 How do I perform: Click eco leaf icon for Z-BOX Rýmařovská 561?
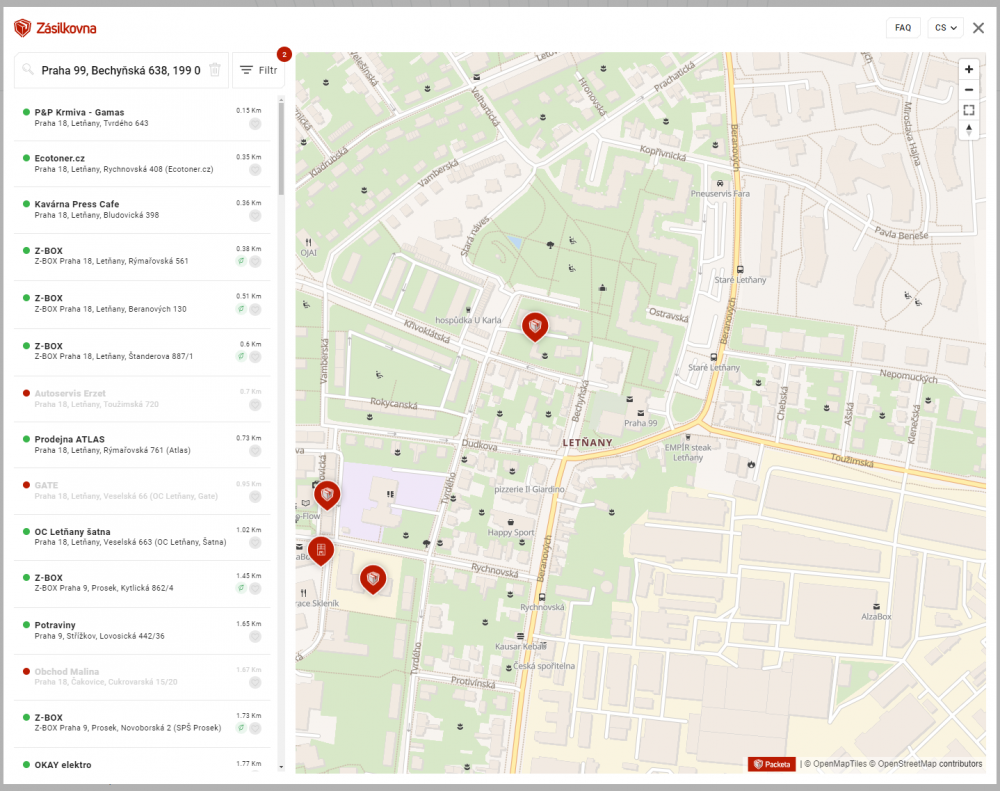click(x=241, y=262)
